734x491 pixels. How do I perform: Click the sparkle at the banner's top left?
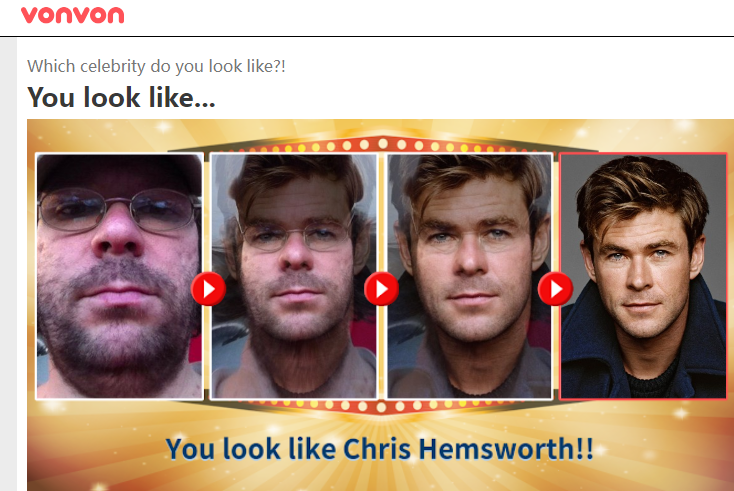[164, 127]
